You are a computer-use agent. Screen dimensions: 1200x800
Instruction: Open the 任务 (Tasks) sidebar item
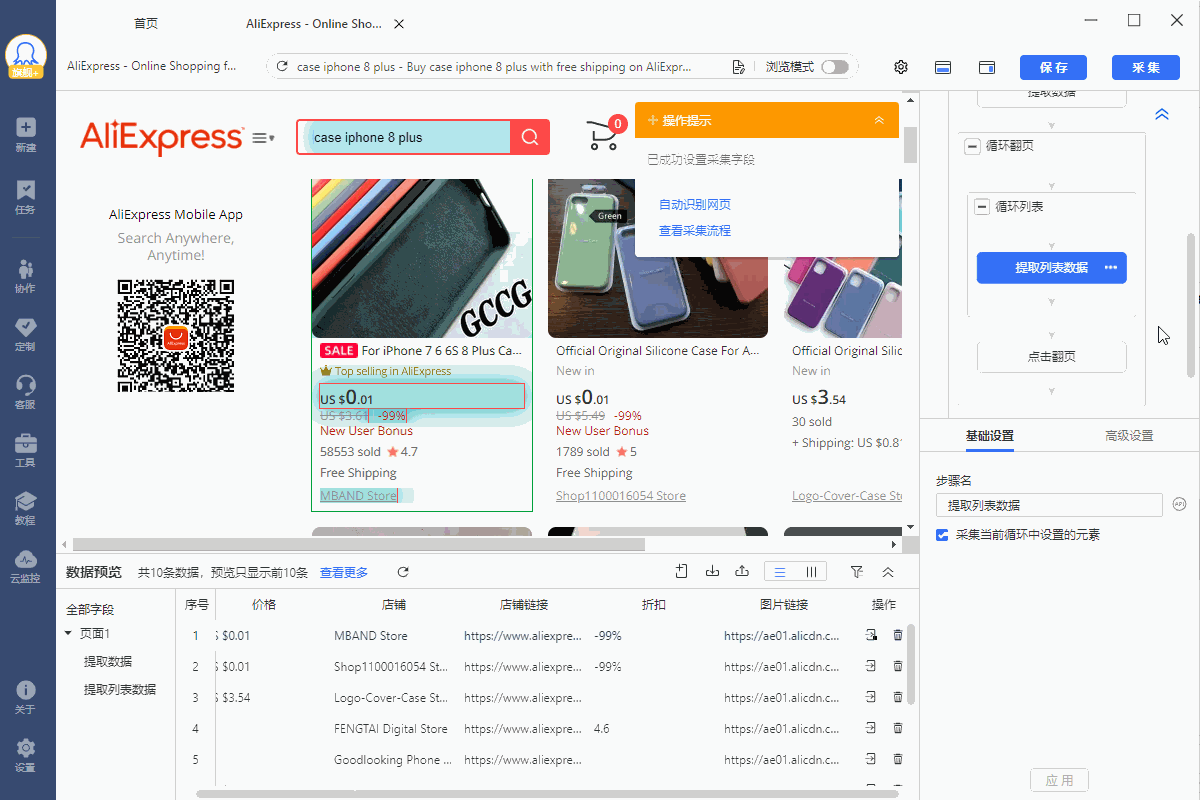tap(26, 197)
